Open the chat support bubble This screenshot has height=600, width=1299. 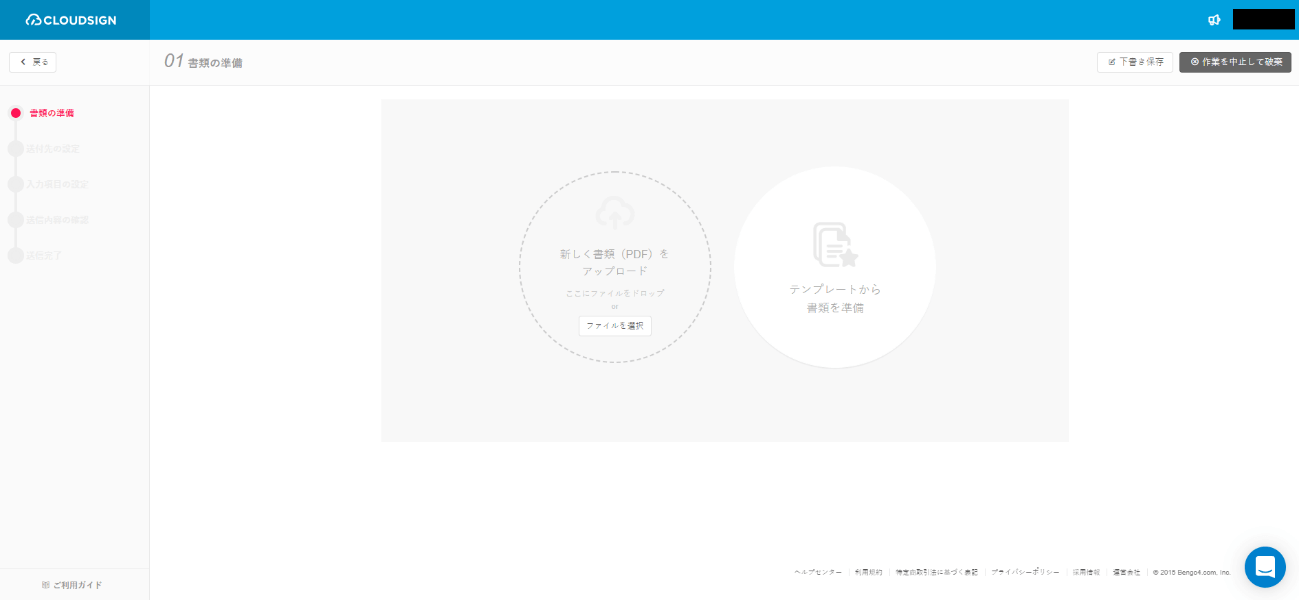click(1264, 566)
